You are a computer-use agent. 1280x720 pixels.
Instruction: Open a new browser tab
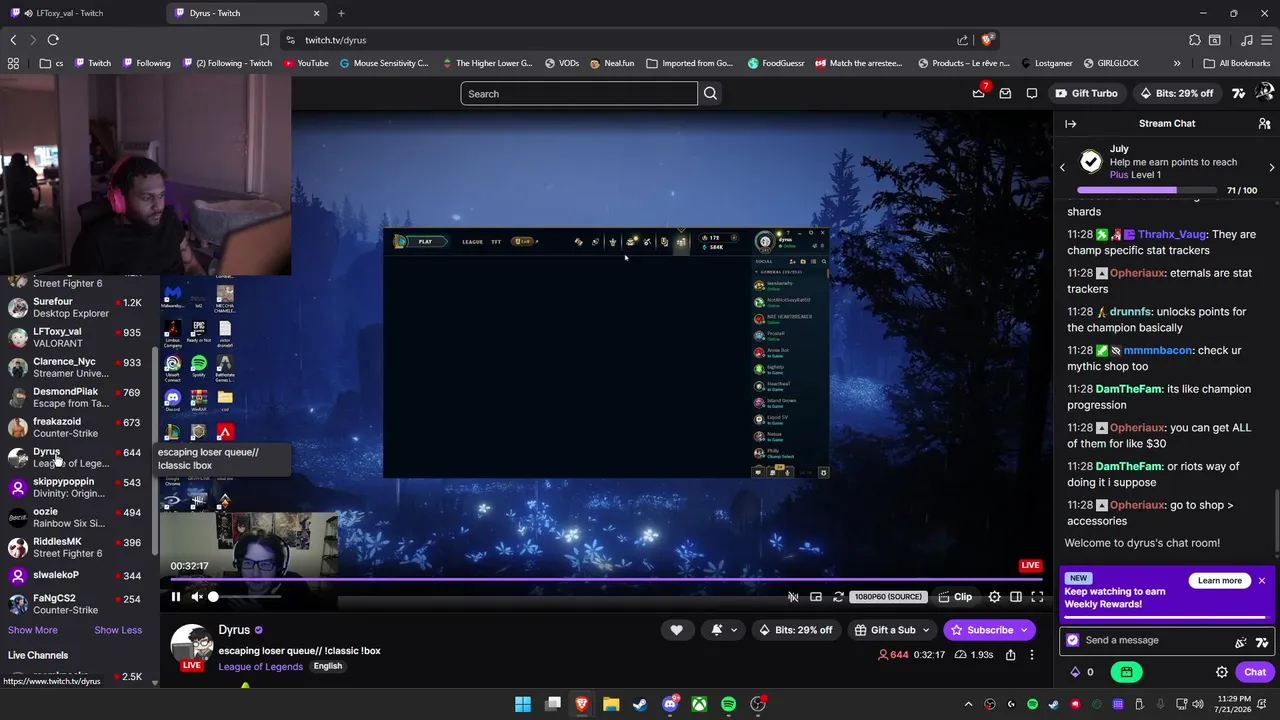pyautogui.click(x=341, y=13)
